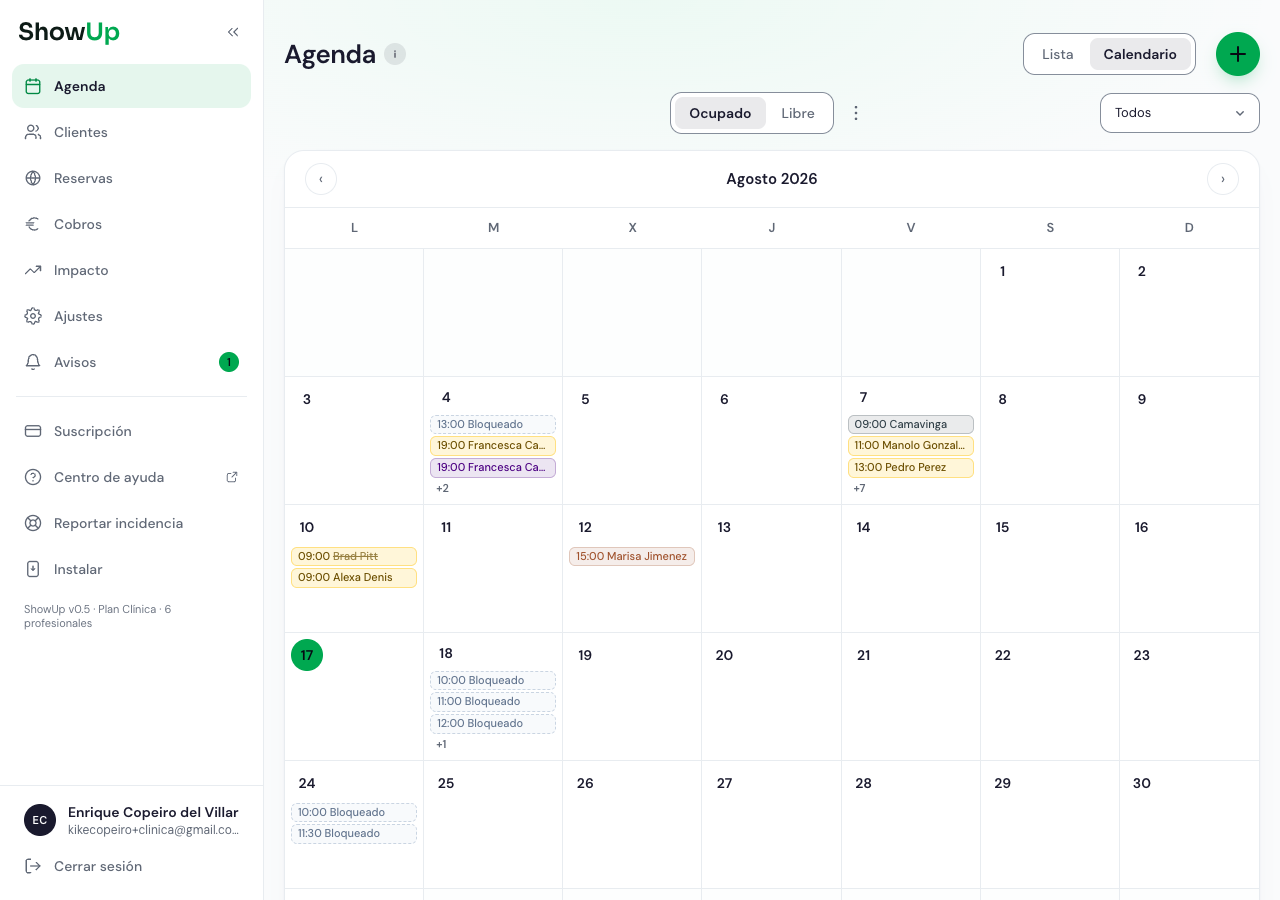Click the ShowUp logo
The width and height of the screenshot is (1280, 900).
tap(69, 32)
